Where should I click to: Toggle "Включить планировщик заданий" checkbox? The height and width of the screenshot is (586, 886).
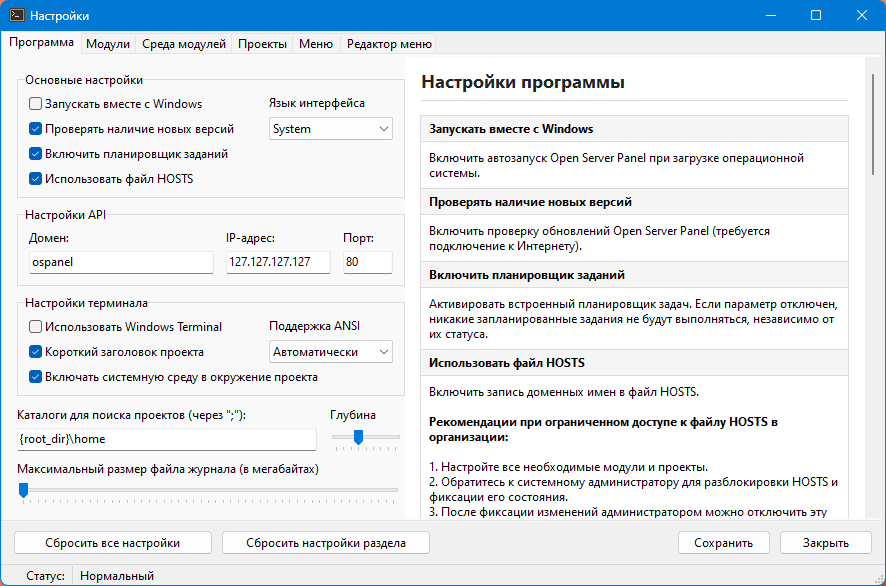pyautogui.click(x=36, y=154)
